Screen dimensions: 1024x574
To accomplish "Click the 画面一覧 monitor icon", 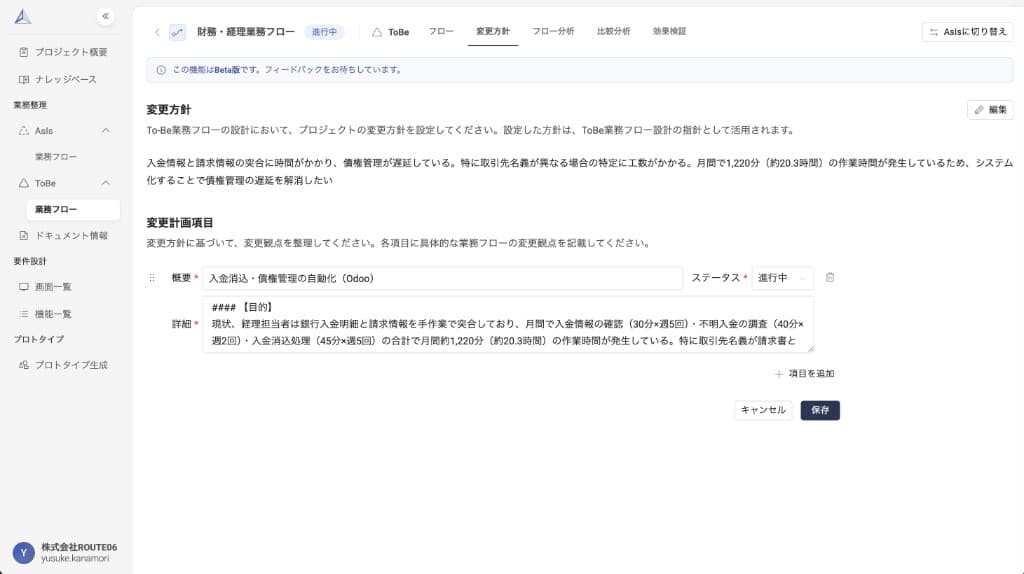I will pos(24,287).
